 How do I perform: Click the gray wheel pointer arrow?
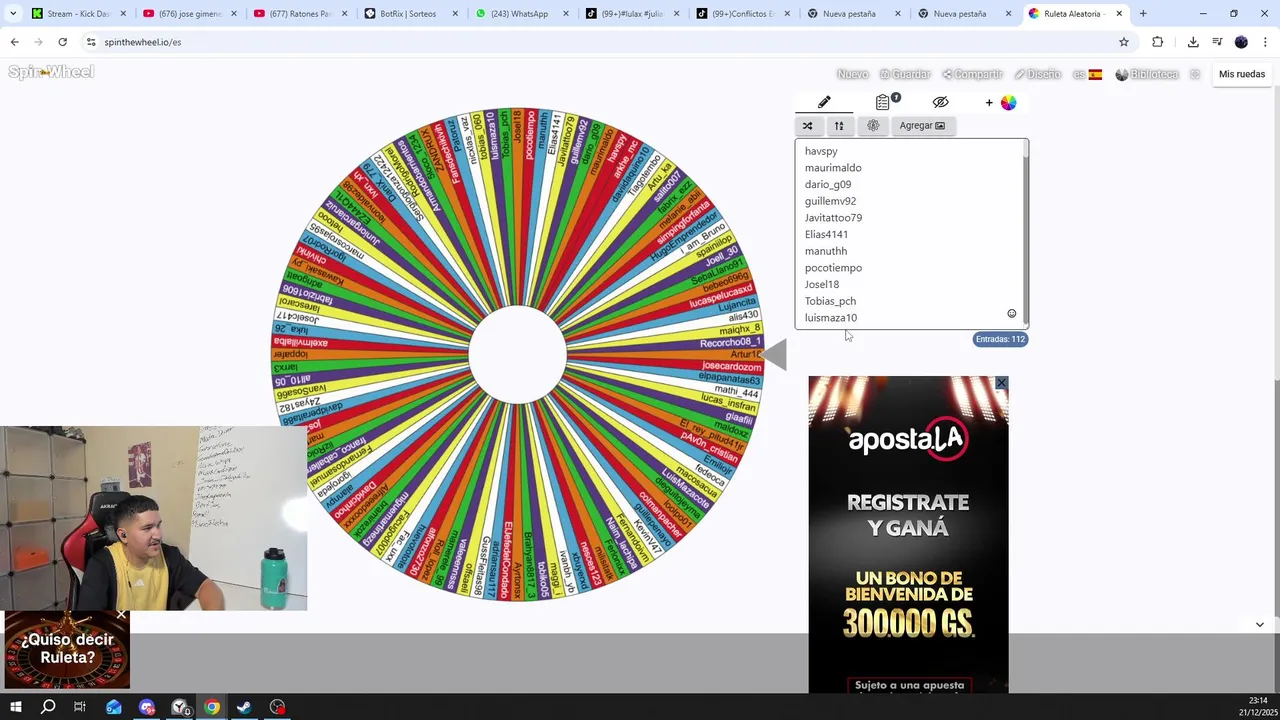pos(774,355)
